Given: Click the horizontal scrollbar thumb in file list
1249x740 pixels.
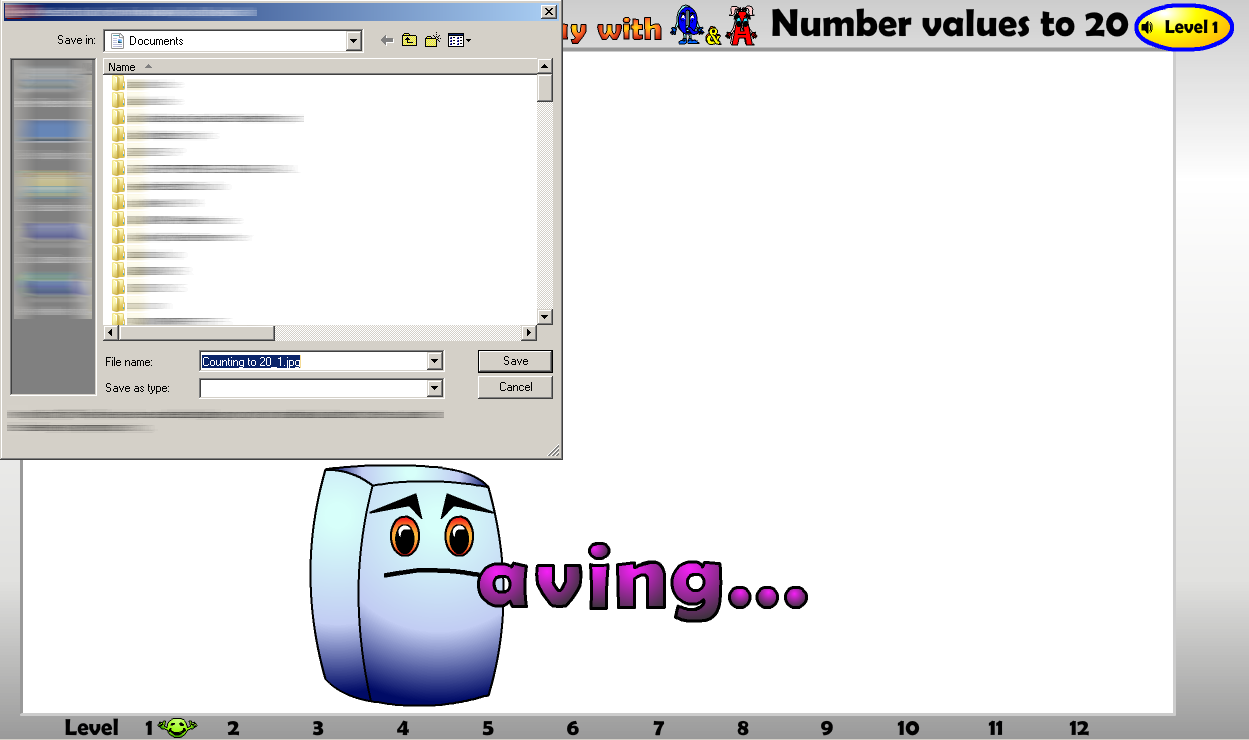Looking at the screenshot, I should point(196,333).
